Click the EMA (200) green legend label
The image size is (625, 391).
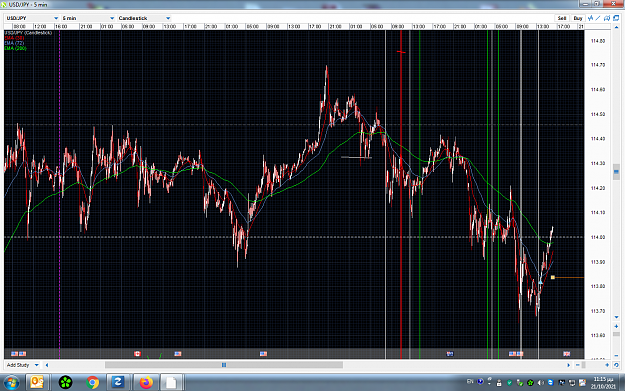click(16, 48)
